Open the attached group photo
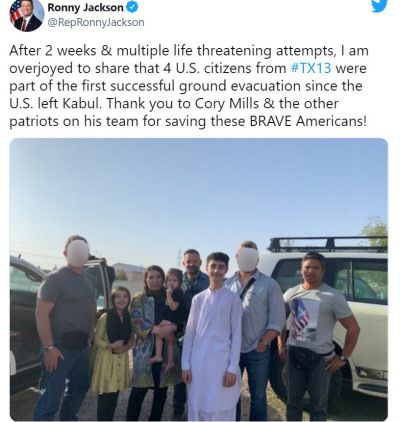400x422 pixels. point(199,279)
